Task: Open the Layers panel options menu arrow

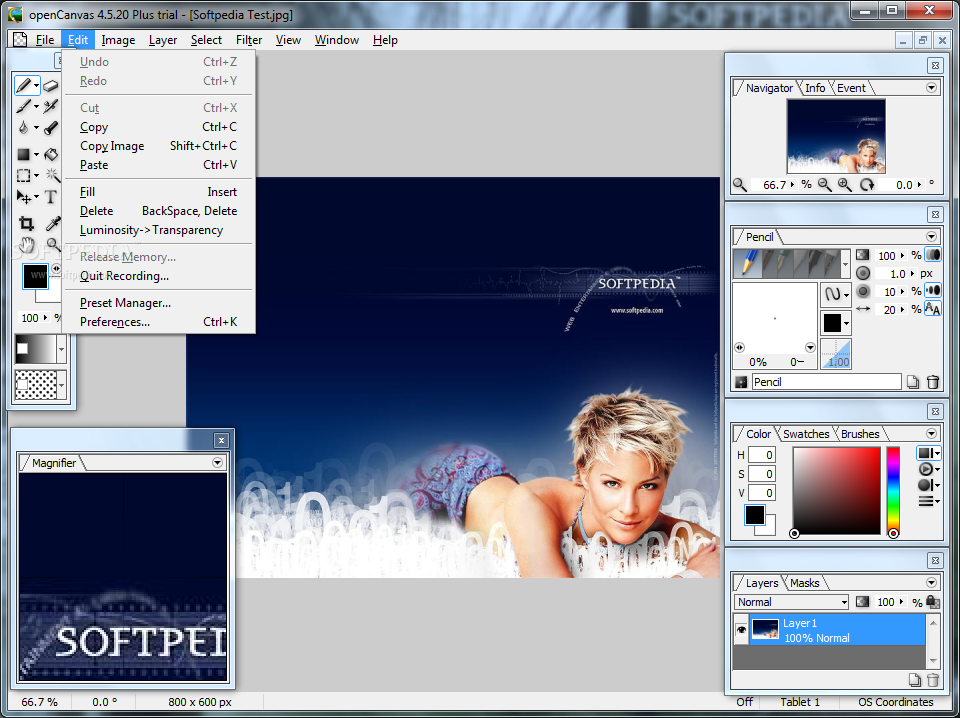Action: (931, 583)
